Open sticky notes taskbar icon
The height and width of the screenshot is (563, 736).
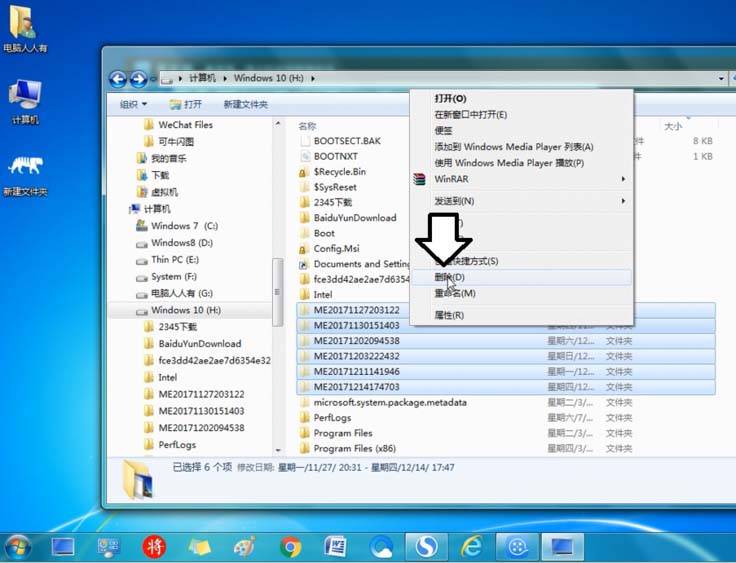199,548
